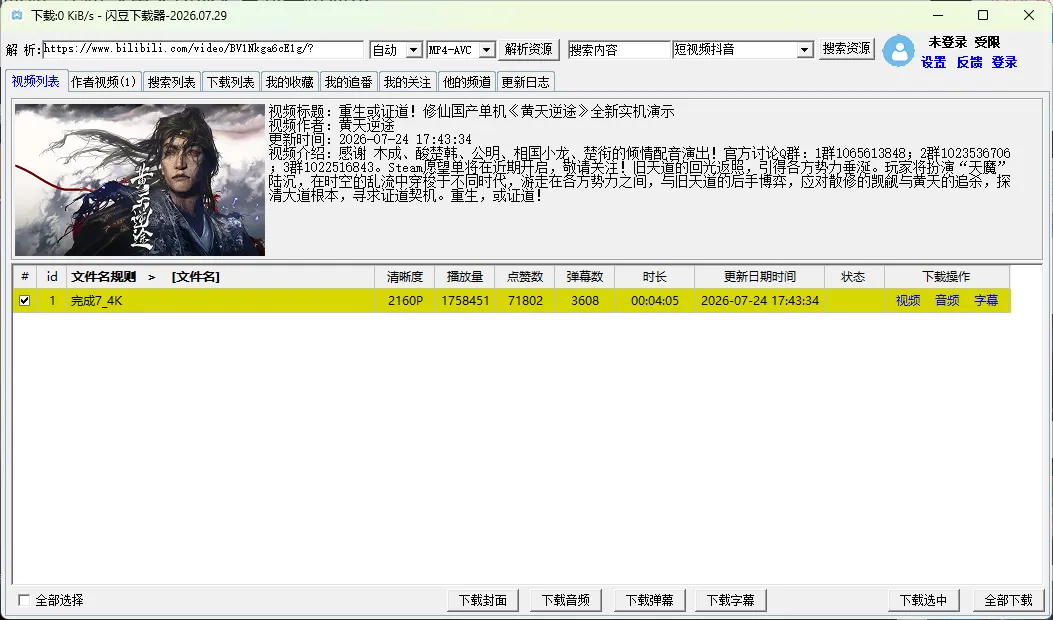Click the 搜索资源 button

tap(846, 49)
